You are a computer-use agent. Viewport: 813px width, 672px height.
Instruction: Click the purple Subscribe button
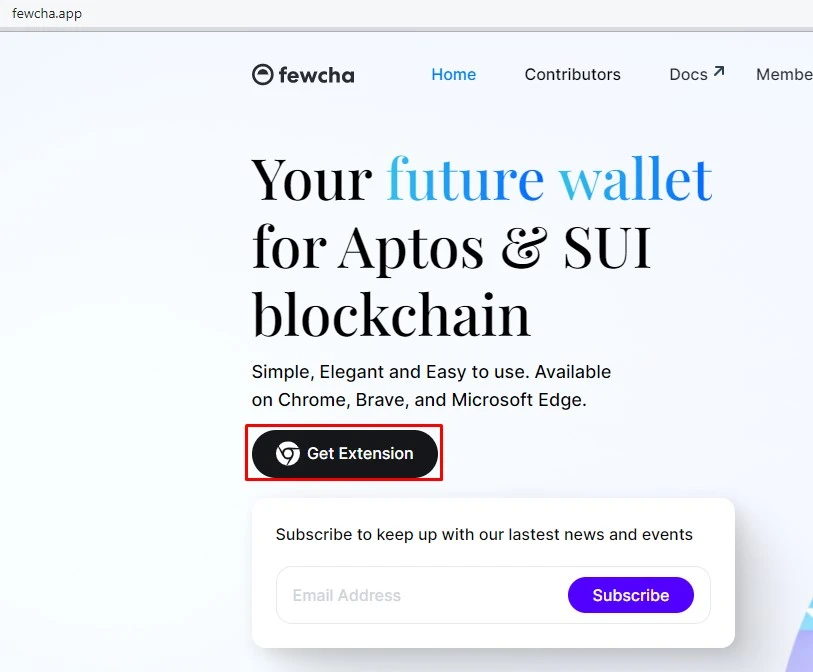tap(630, 595)
